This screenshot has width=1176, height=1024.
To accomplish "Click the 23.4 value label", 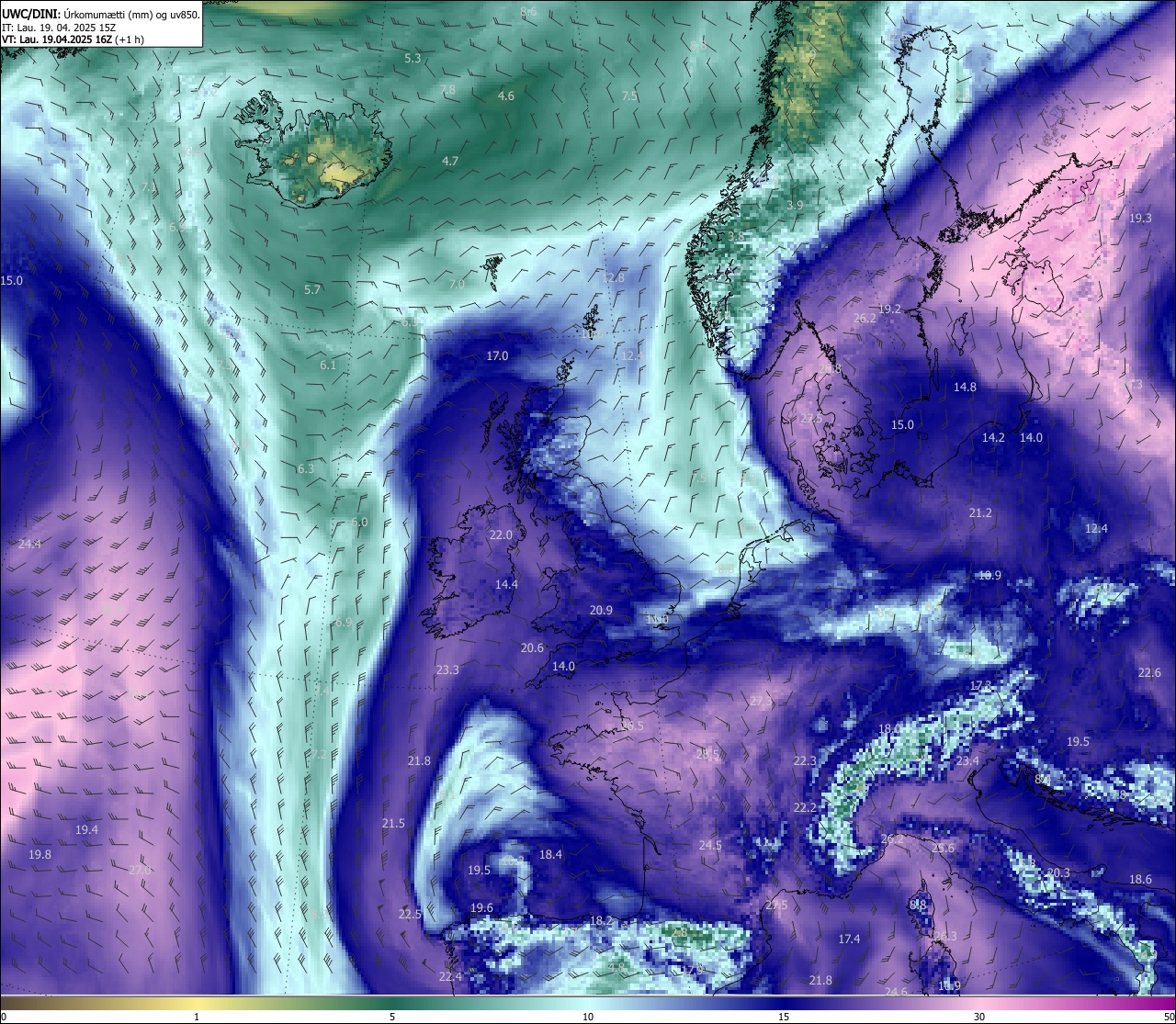I will (967, 761).
